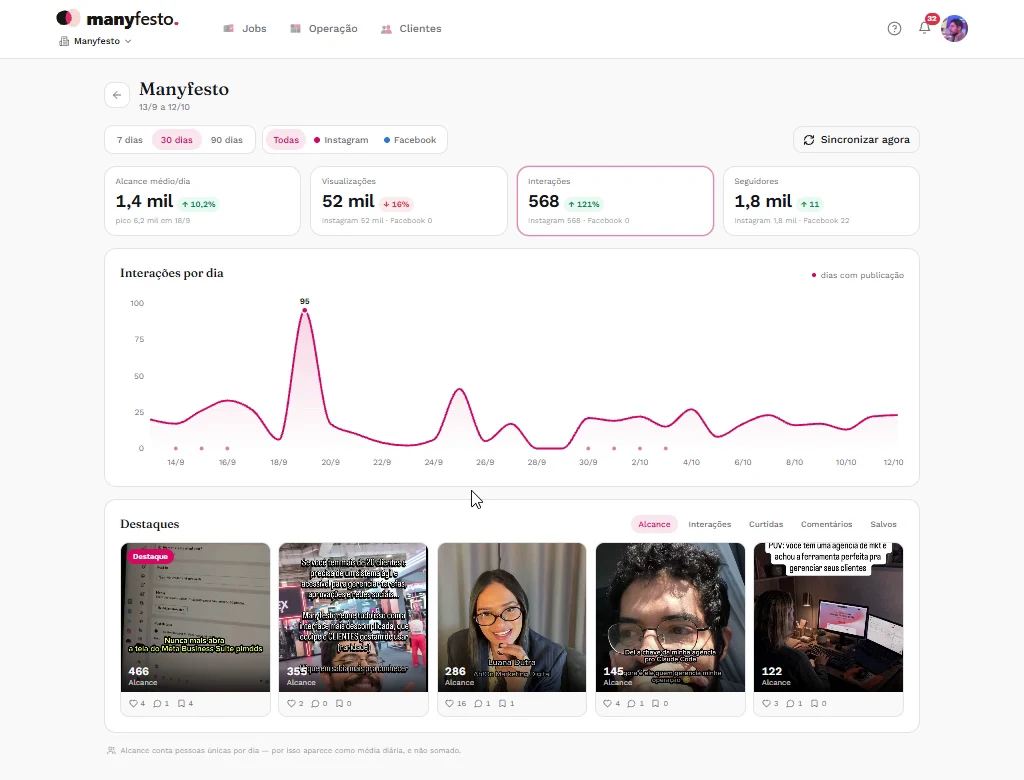The height and width of the screenshot is (780, 1024).
Task: Open the Jobs menu
Action: click(245, 29)
